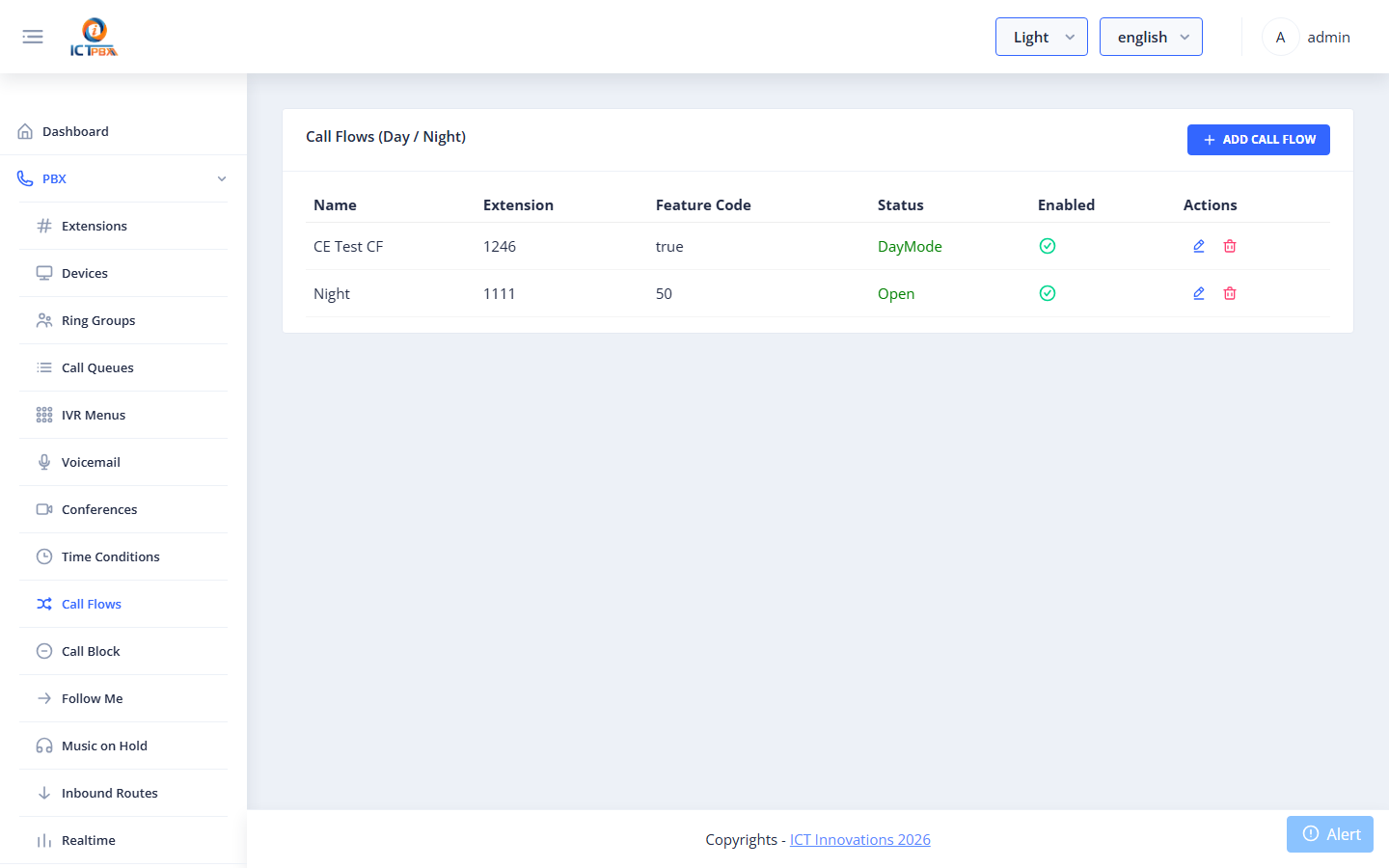Open Call Queues page

point(97,367)
